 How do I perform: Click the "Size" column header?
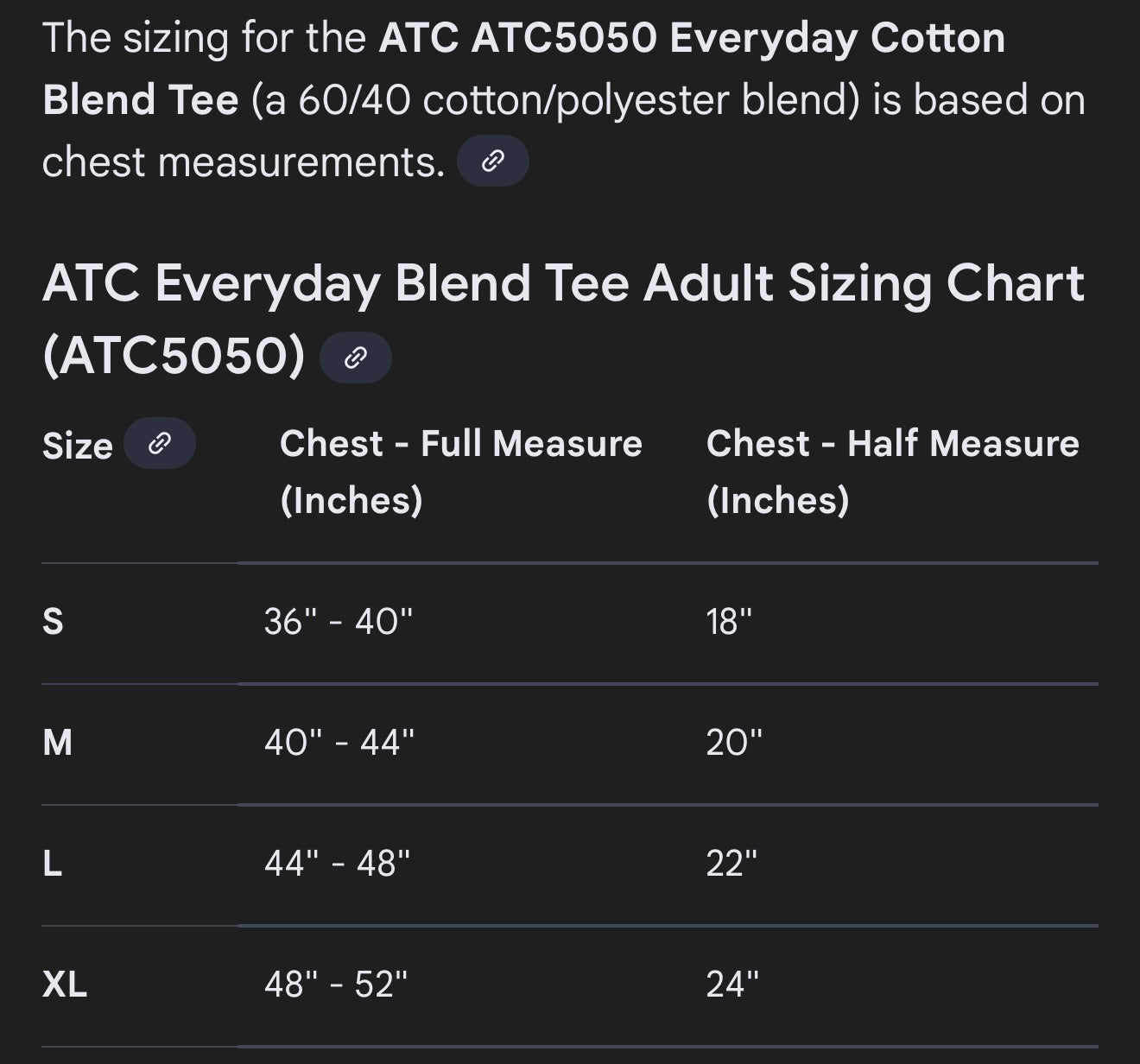(x=78, y=446)
